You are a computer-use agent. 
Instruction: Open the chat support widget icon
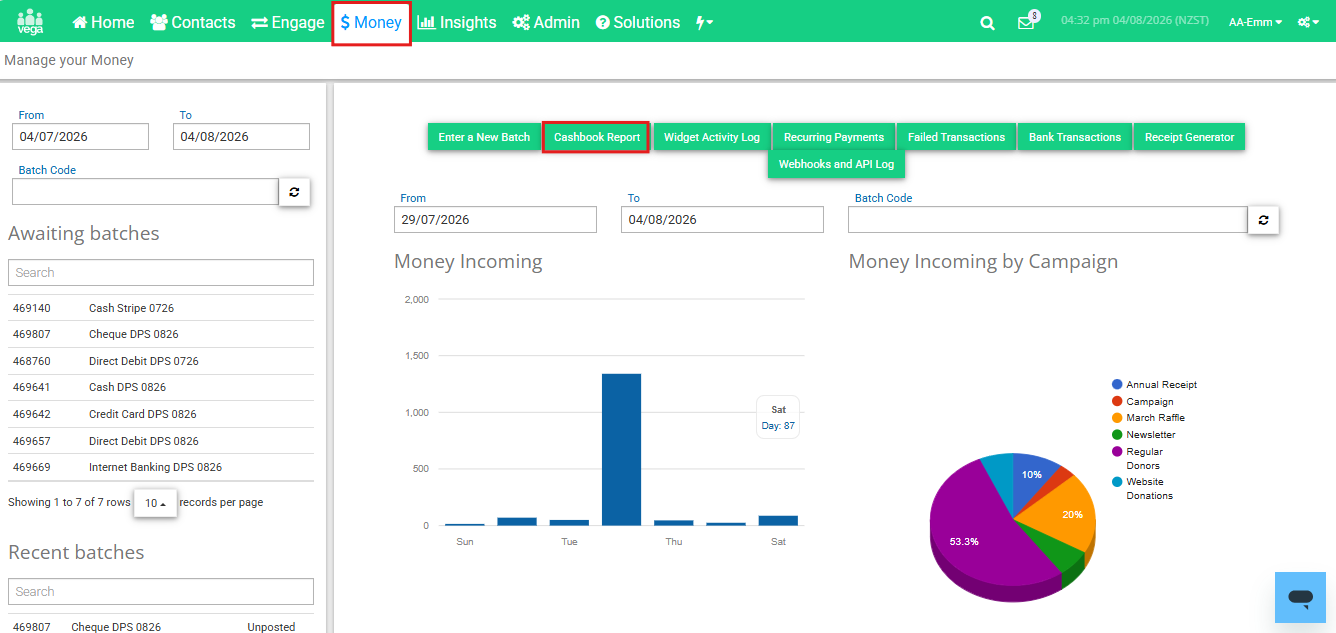point(1300,598)
